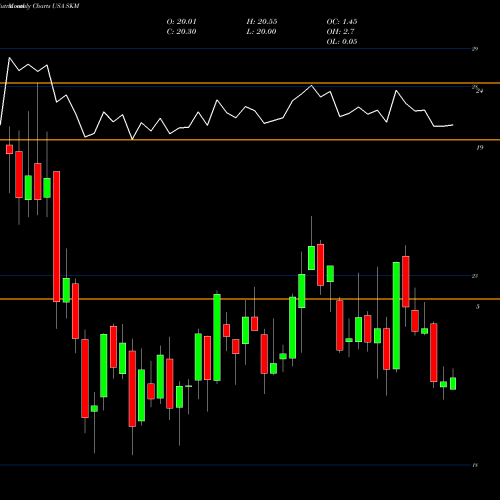
Task: Click the '24' price axis label
Action: (x=479, y=91)
